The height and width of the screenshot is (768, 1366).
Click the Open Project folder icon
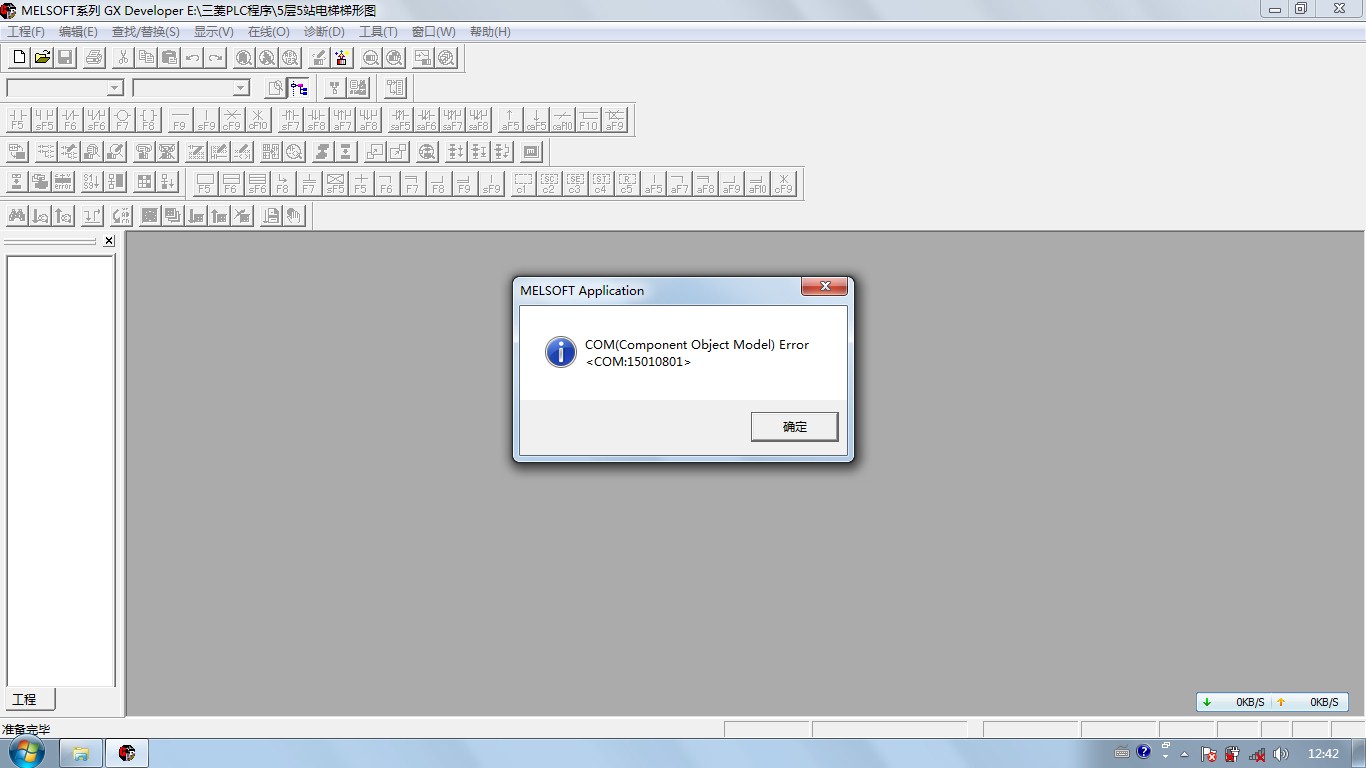click(42, 58)
